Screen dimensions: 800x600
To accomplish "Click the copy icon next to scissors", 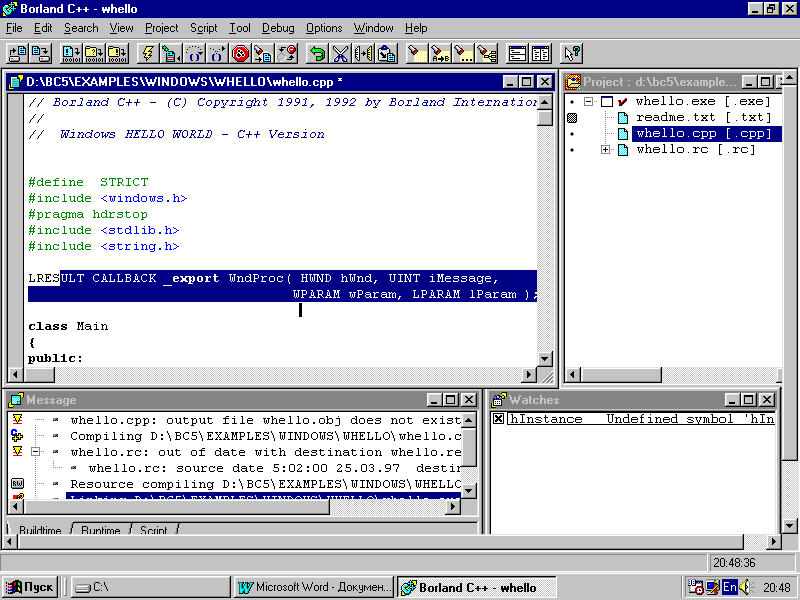I will tap(363, 53).
